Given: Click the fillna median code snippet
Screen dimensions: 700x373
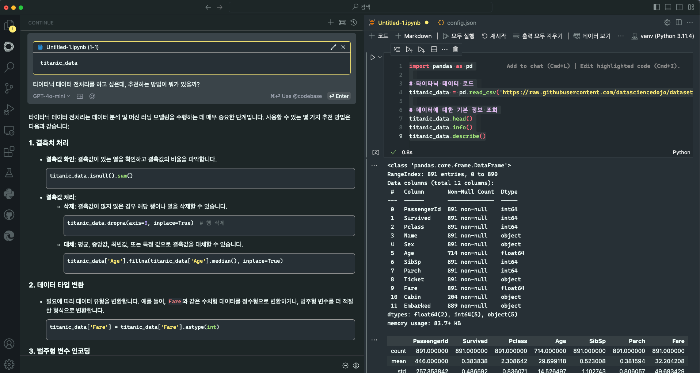Looking at the screenshot, I should click(x=209, y=263).
